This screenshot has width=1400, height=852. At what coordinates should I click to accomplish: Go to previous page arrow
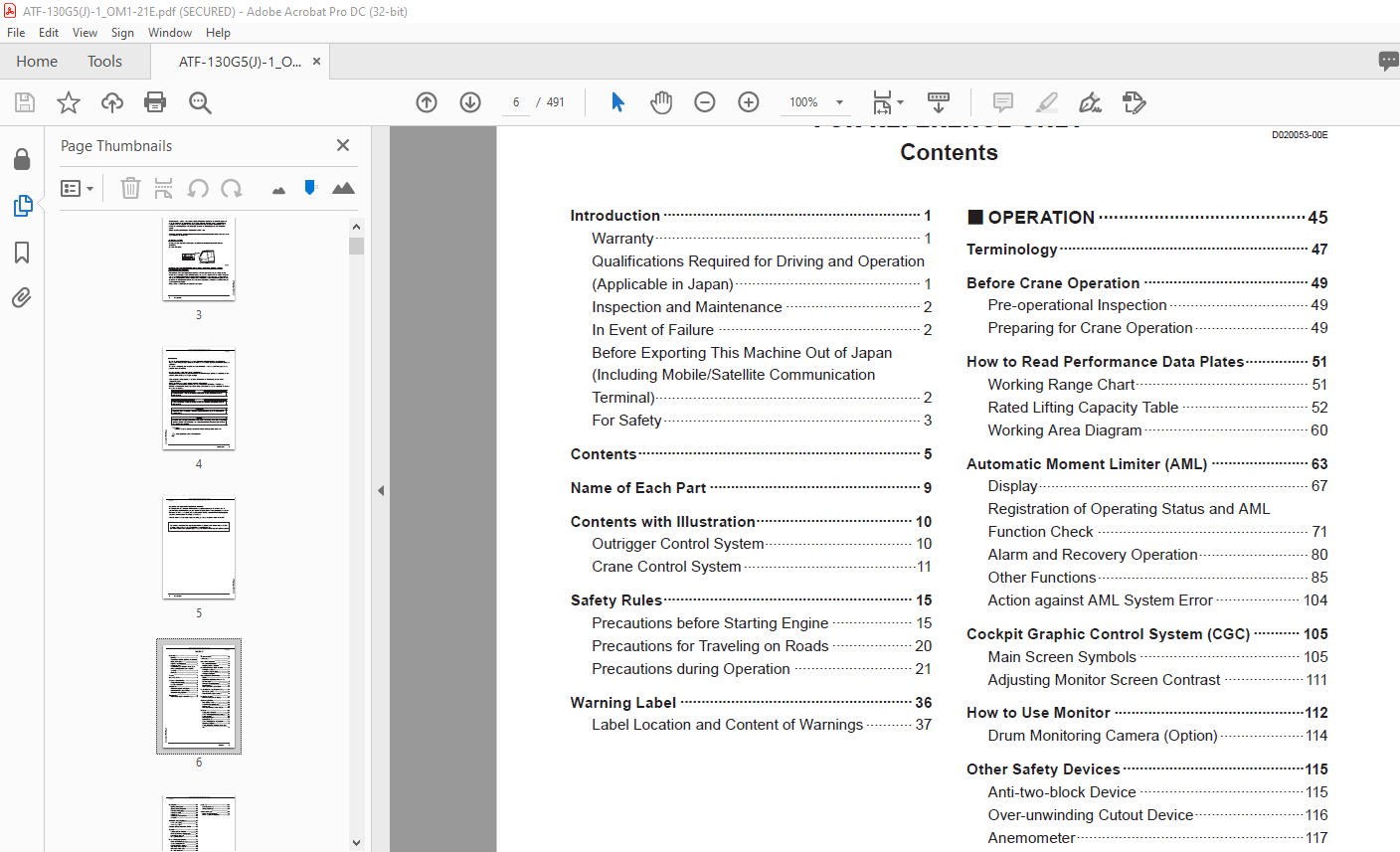pyautogui.click(x=427, y=102)
